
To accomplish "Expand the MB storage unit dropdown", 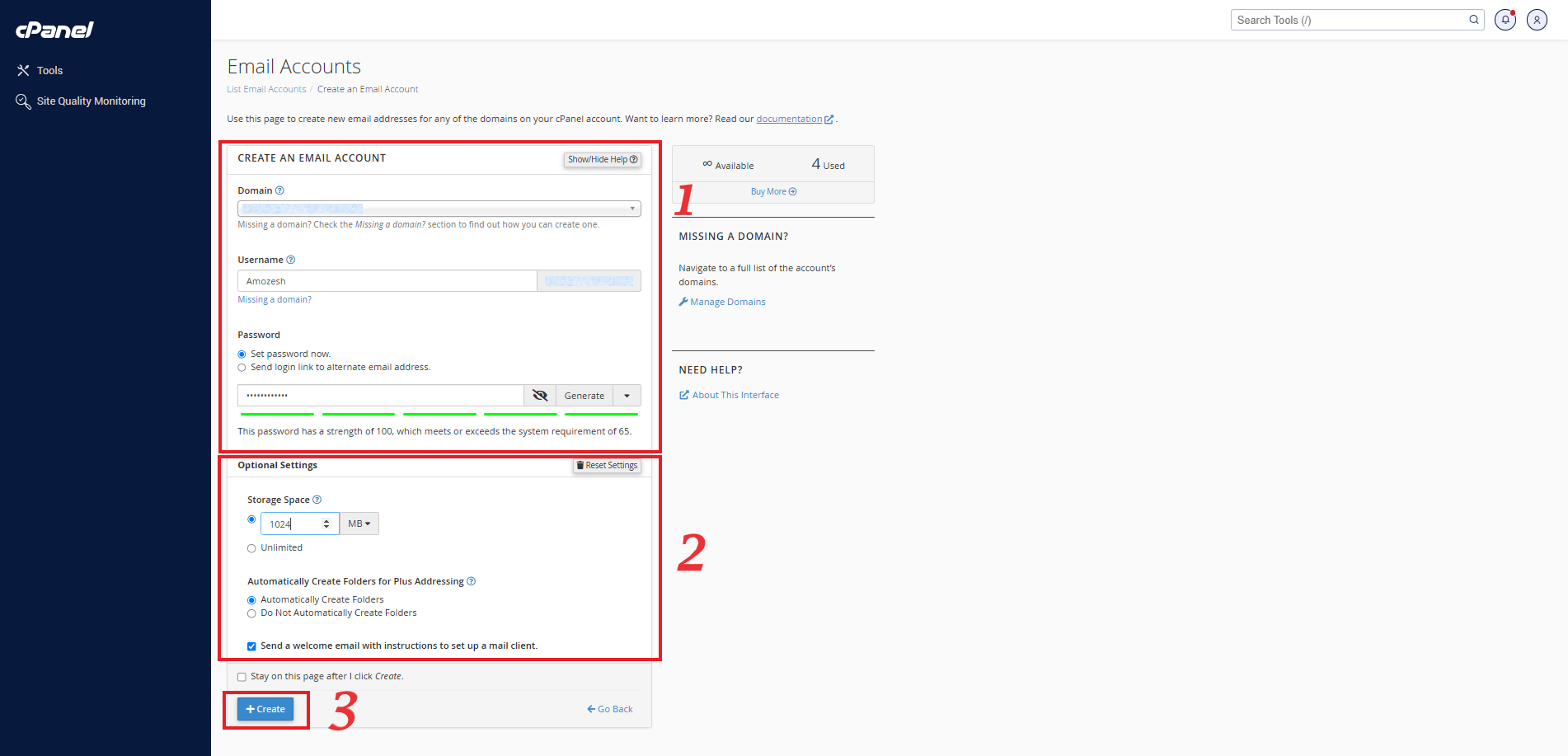I will 359,524.
